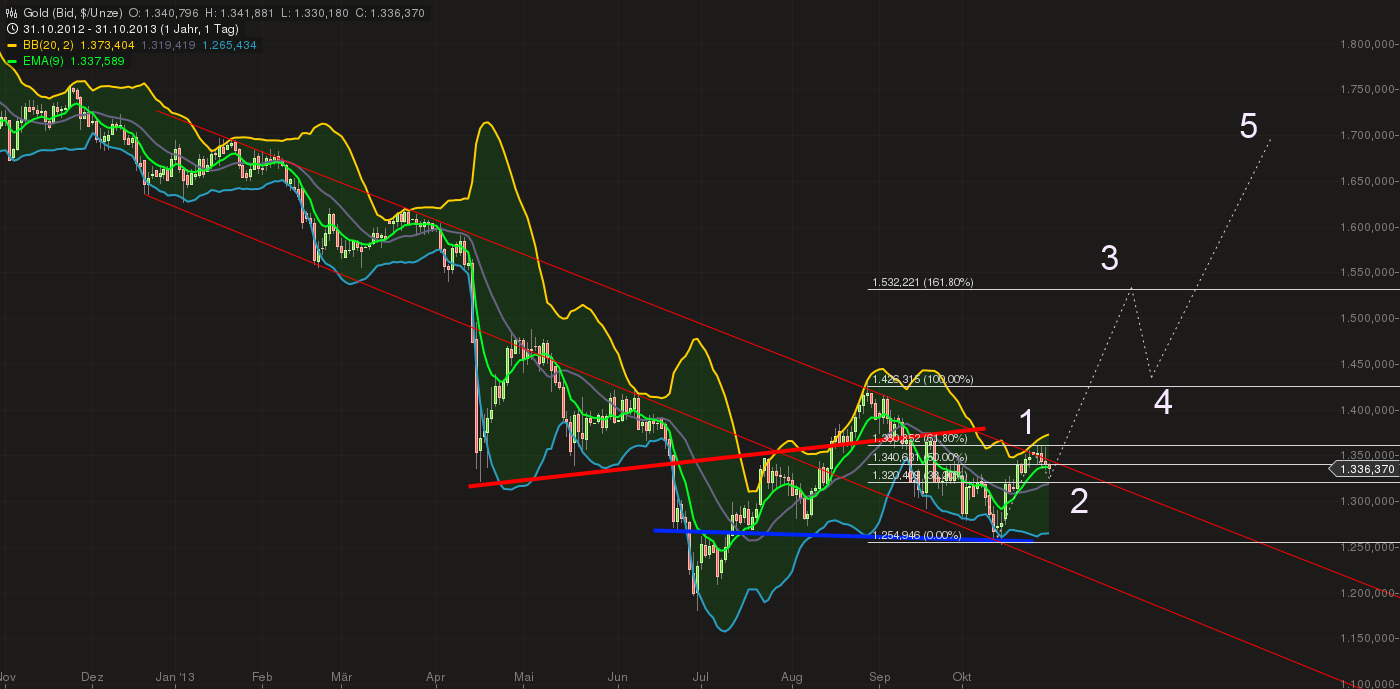Click the 1.426,315 (100.00%) retracement level

coord(922,380)
